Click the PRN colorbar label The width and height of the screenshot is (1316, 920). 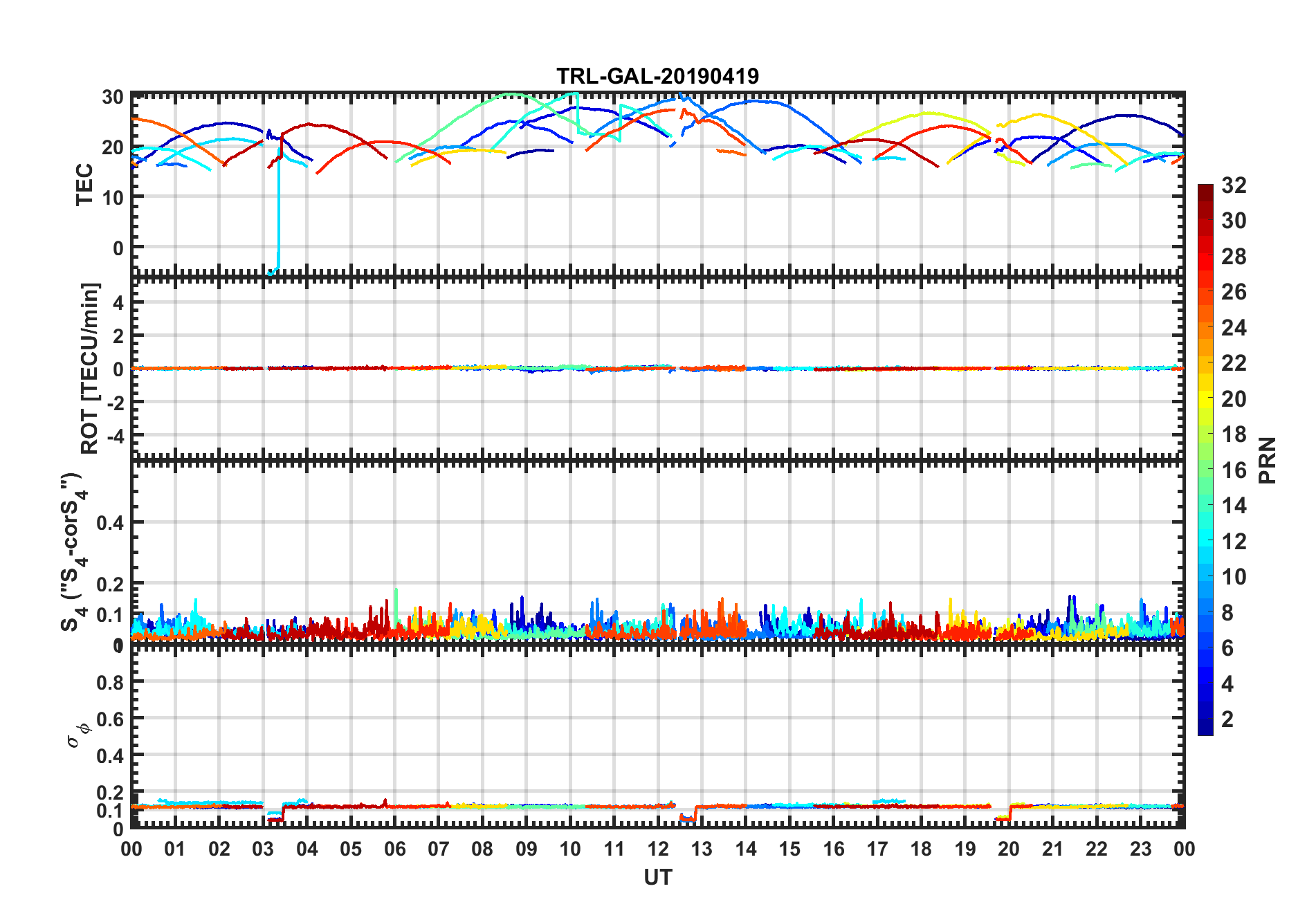click(x=1268, y=460)
